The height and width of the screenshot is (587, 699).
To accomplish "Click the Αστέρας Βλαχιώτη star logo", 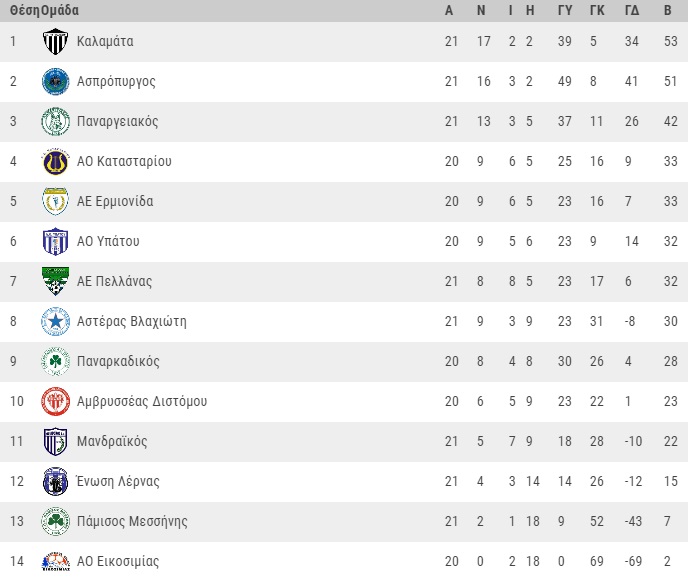I will pyautogui.click(x=55, y=321).
